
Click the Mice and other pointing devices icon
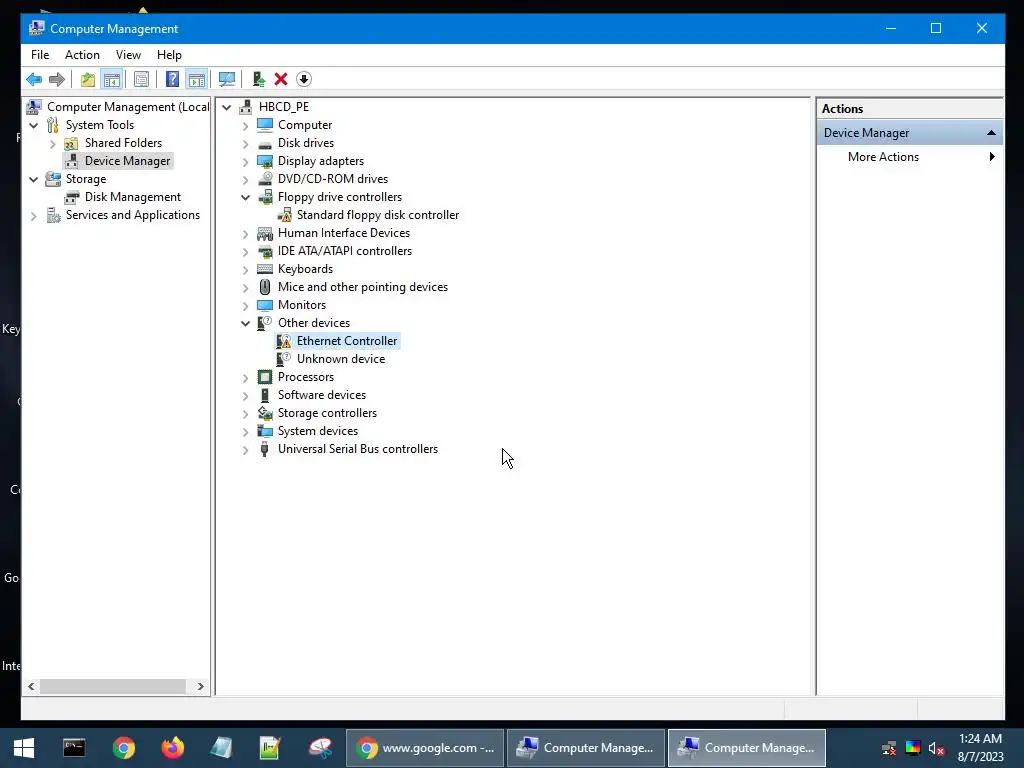click(x=264, y=287)
